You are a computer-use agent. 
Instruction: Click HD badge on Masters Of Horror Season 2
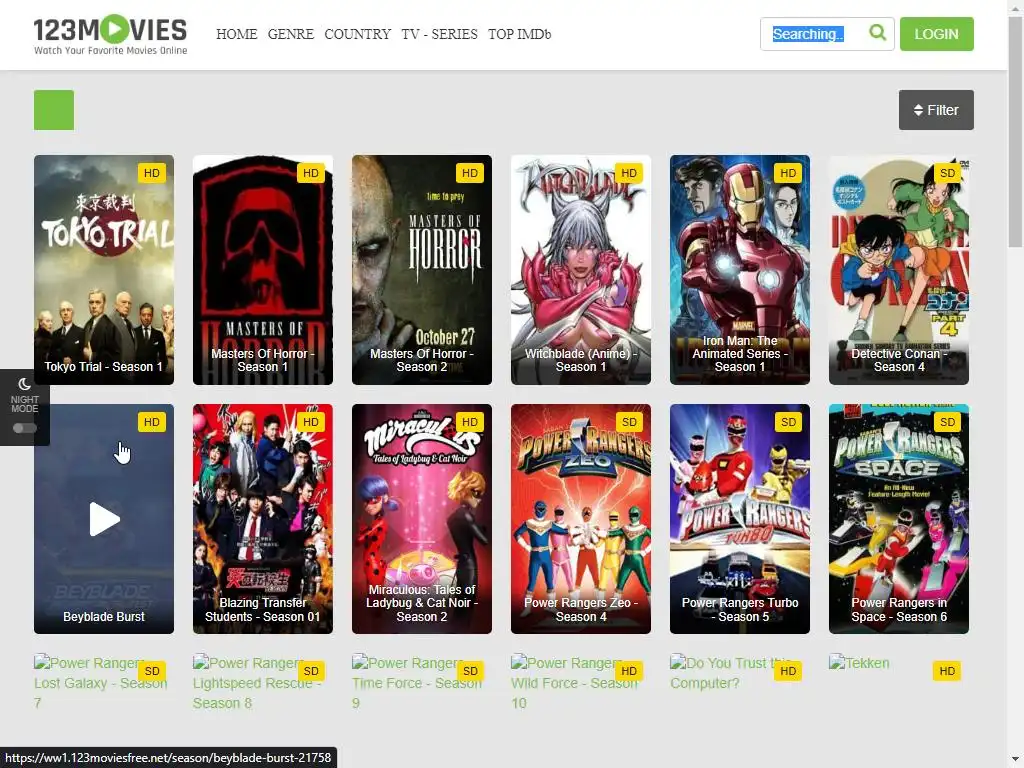tap(470, 173)
